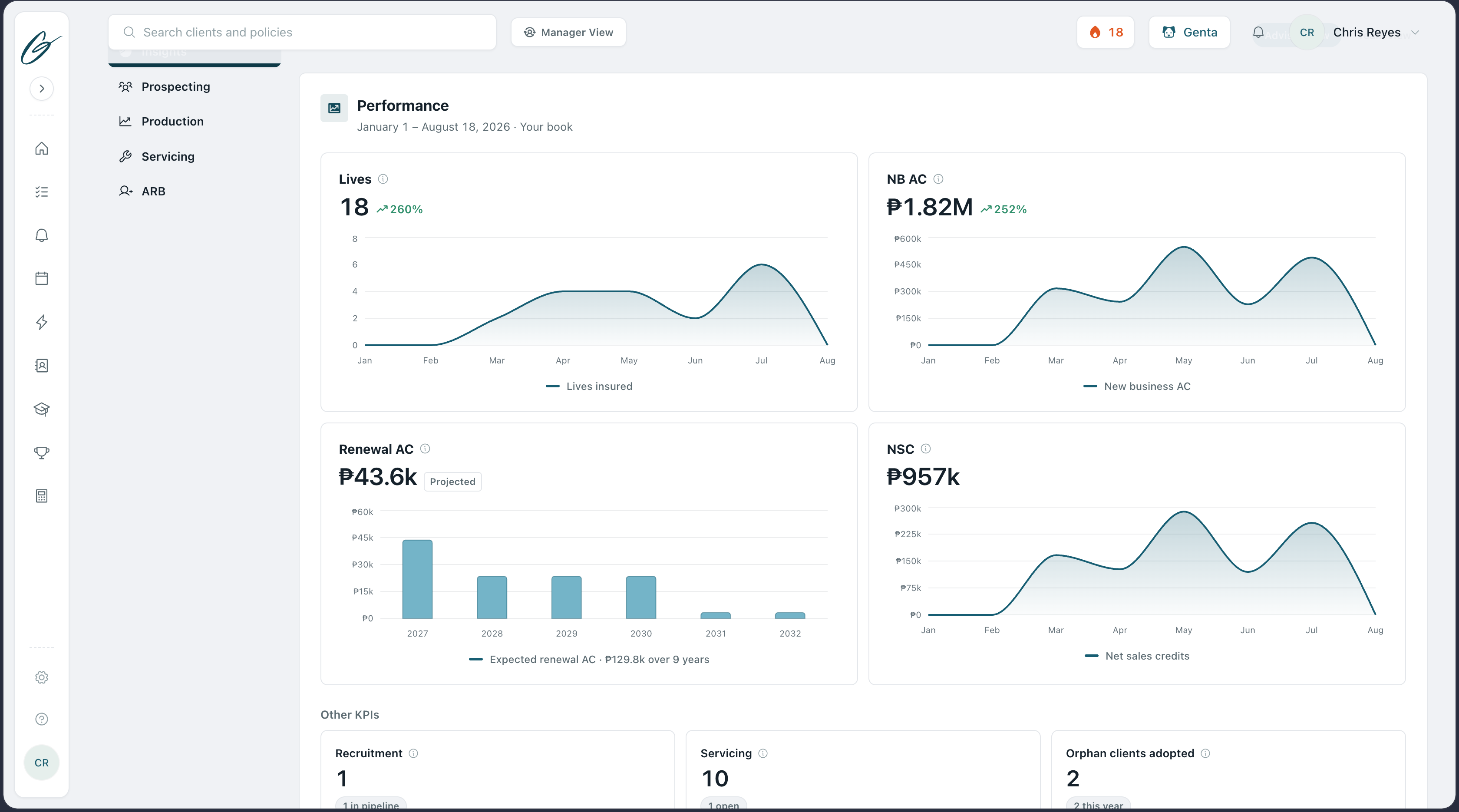Click the ₱957k NSC value
This screenshot has height=812, width=1459.
pos(923,477)
